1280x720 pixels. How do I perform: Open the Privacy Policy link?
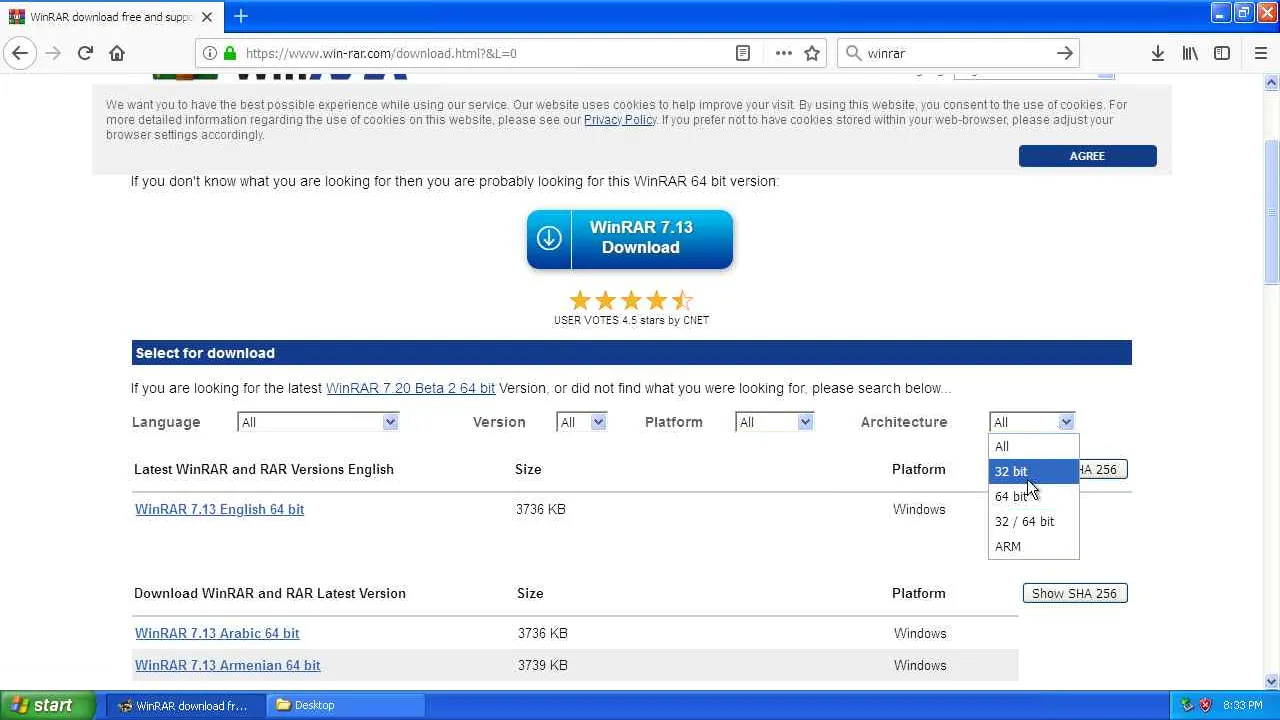point(620,120)
